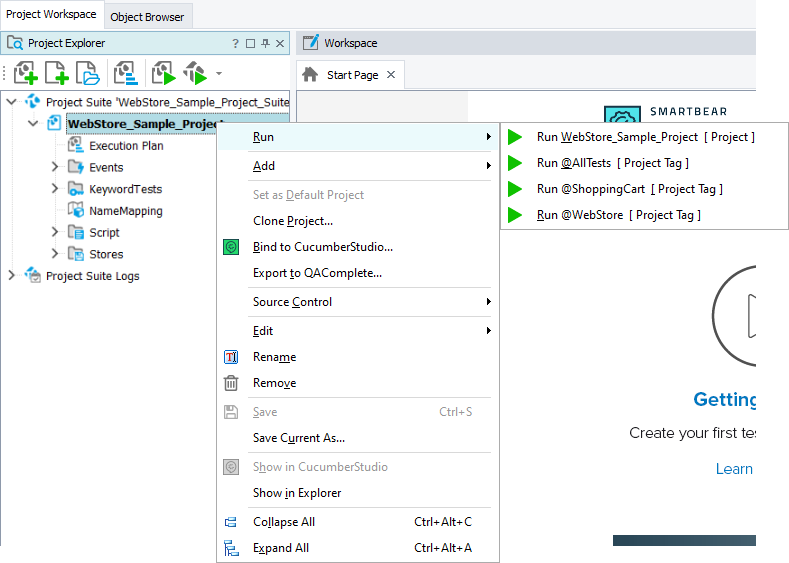Click the Run Project Suite toolbar icon
Image resolution: width=789 pixels, height=563 pixels.
coord(194,73)
